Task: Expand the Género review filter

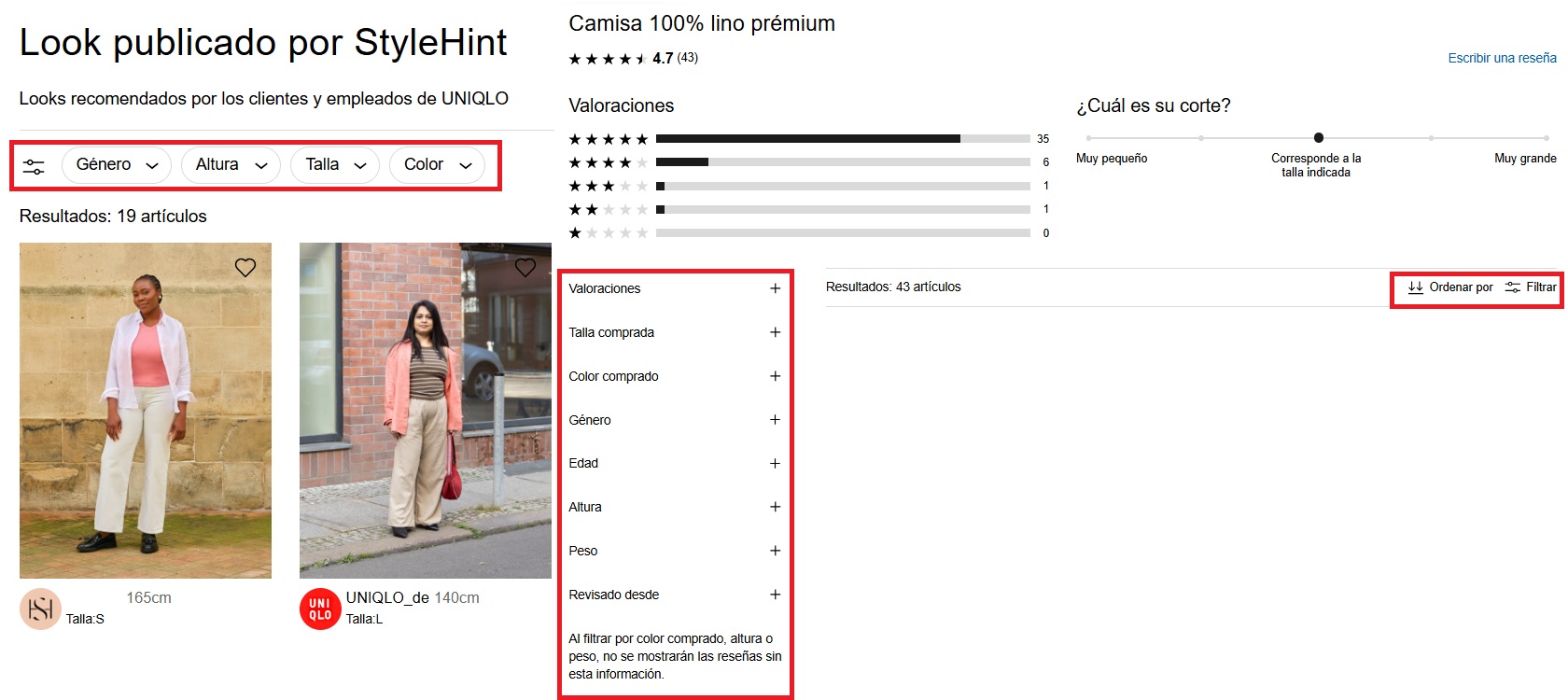Action: (x=675, y=420)
